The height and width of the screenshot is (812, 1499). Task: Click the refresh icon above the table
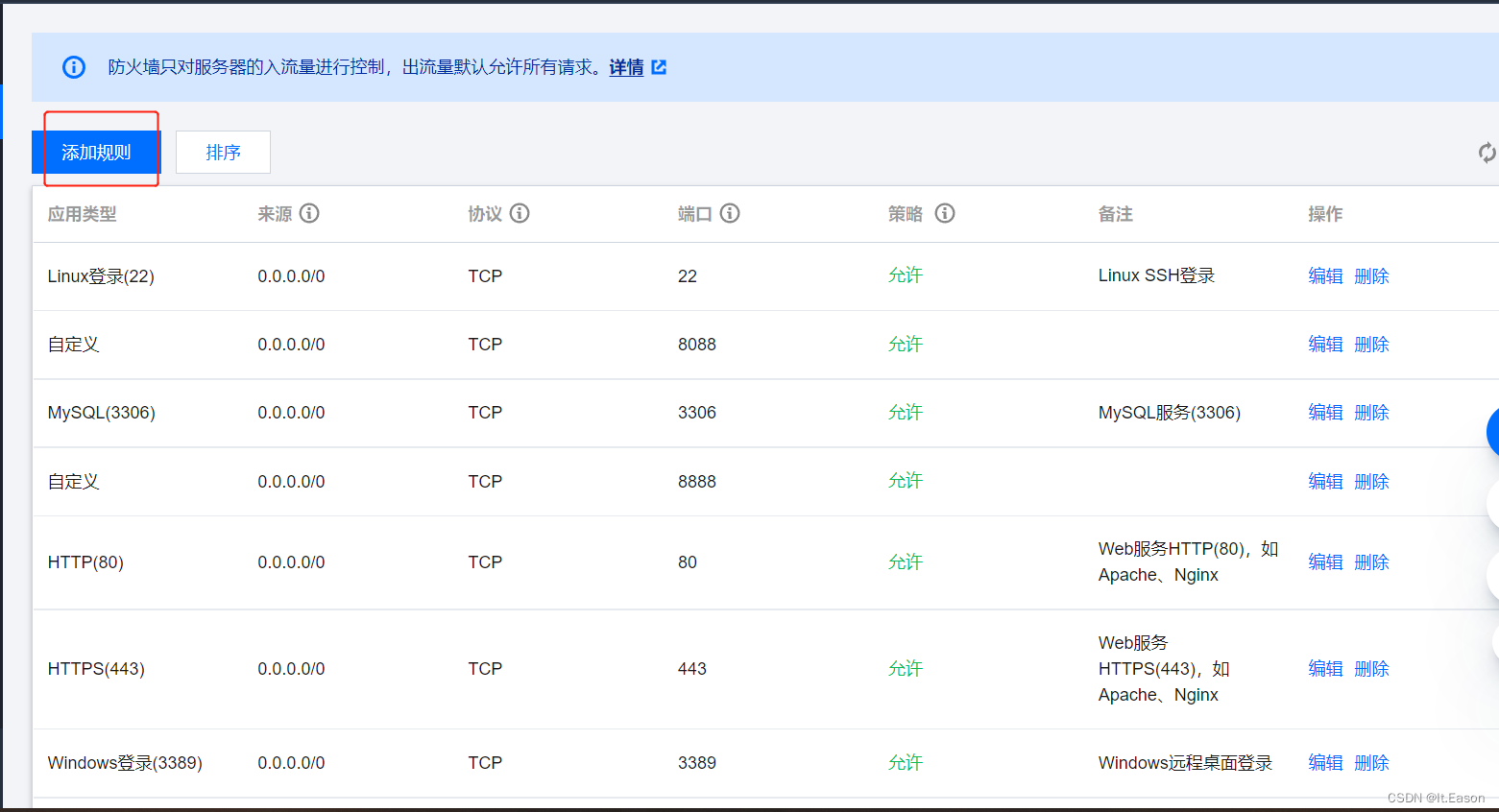pos(1487,153)
